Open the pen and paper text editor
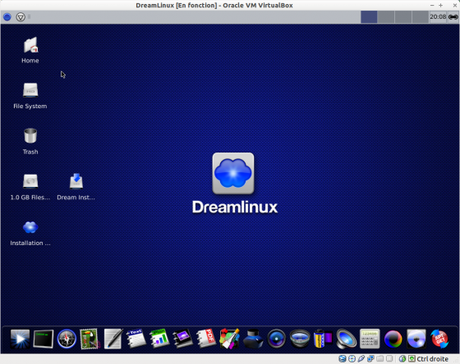The image size is (460, 364). [113, 339]
